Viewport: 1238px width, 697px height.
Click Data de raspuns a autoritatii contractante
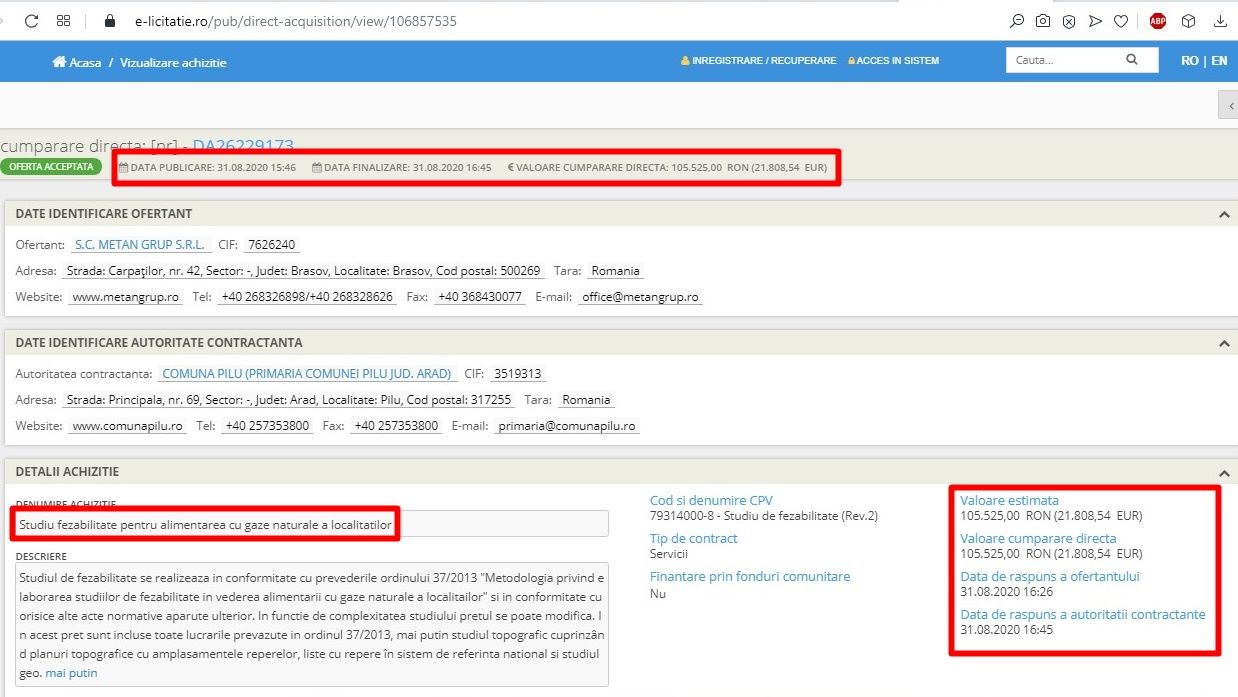pyautogui.click(x=1083, y=614)
